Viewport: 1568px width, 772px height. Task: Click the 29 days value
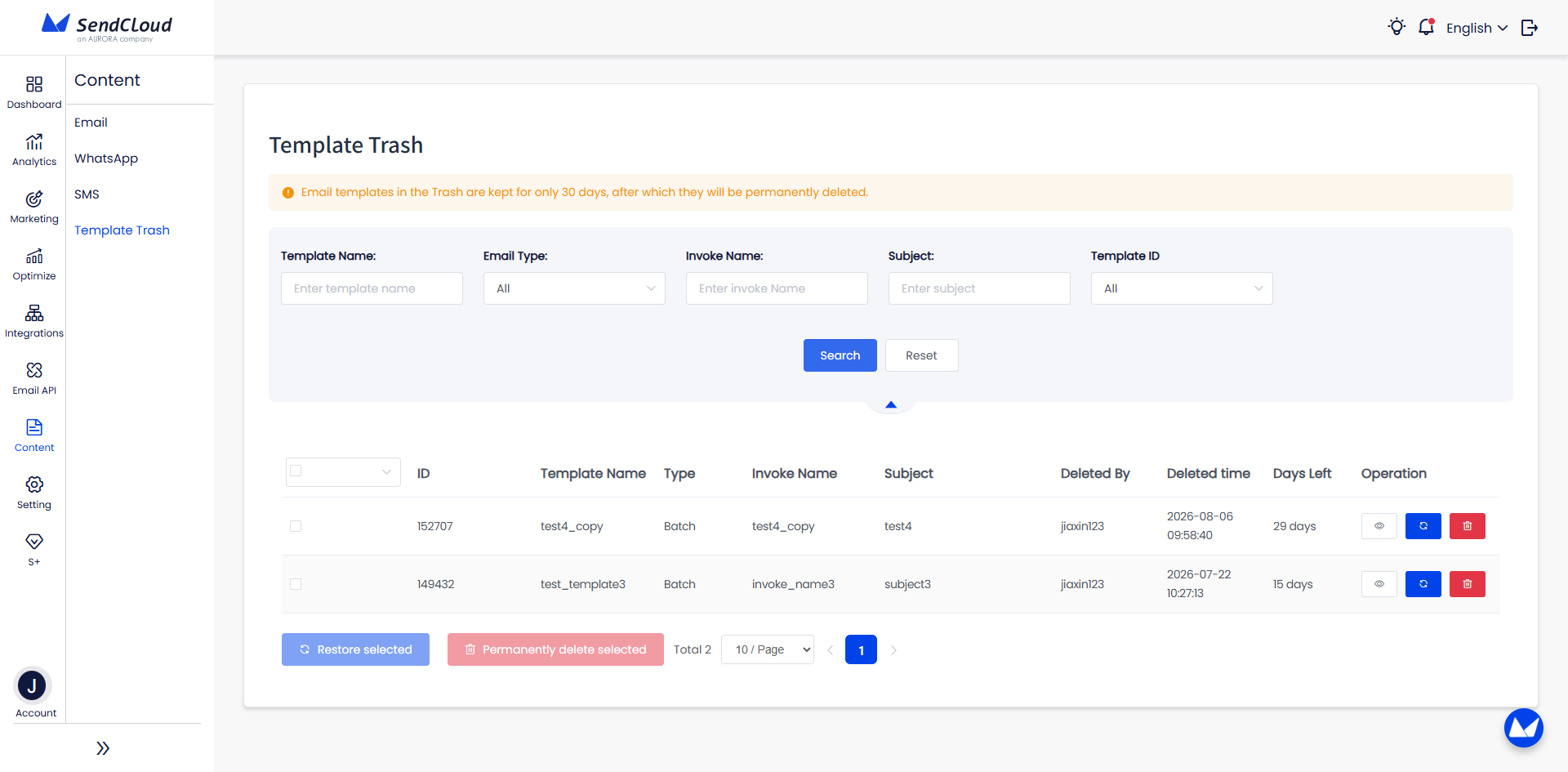1294,526
